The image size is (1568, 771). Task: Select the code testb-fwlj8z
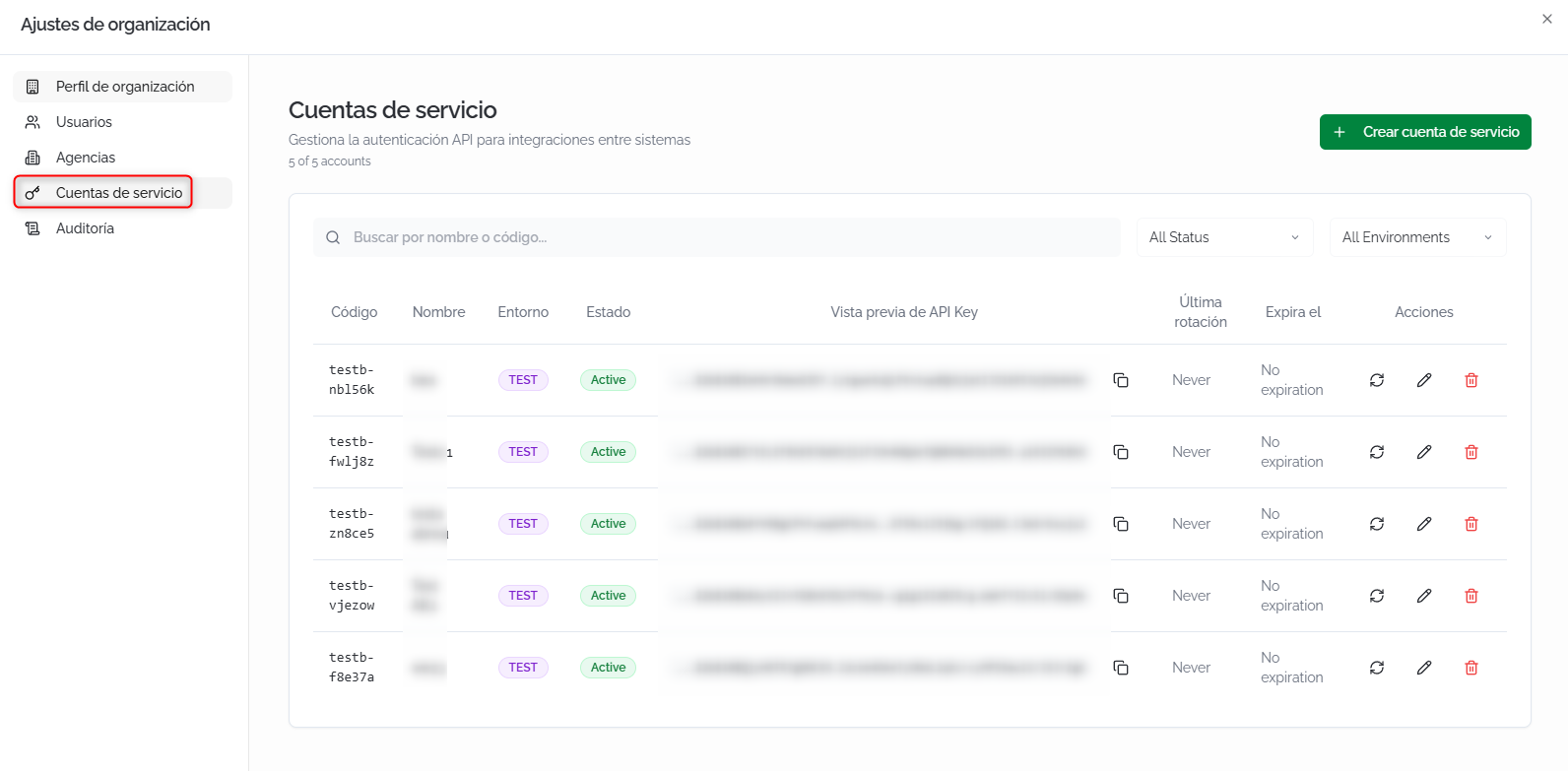point(352,452)
